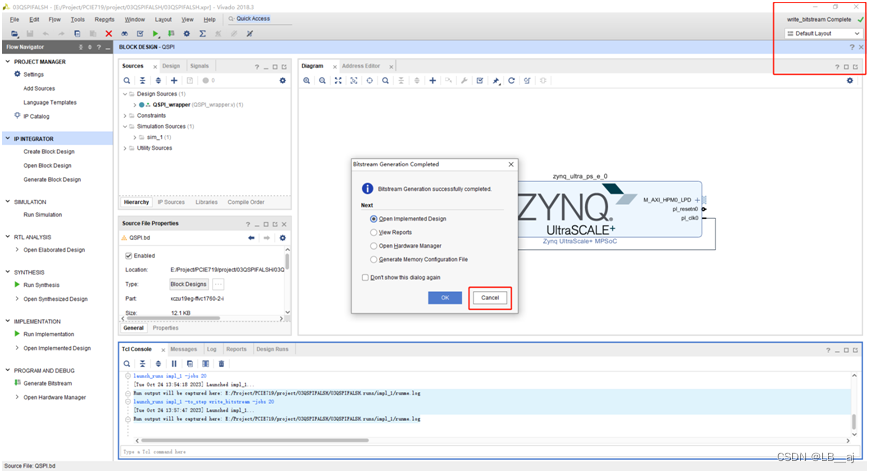Search in the Sources panel toolbar
The height and width of the screenshot is (473, 869).
click(127, 80)
